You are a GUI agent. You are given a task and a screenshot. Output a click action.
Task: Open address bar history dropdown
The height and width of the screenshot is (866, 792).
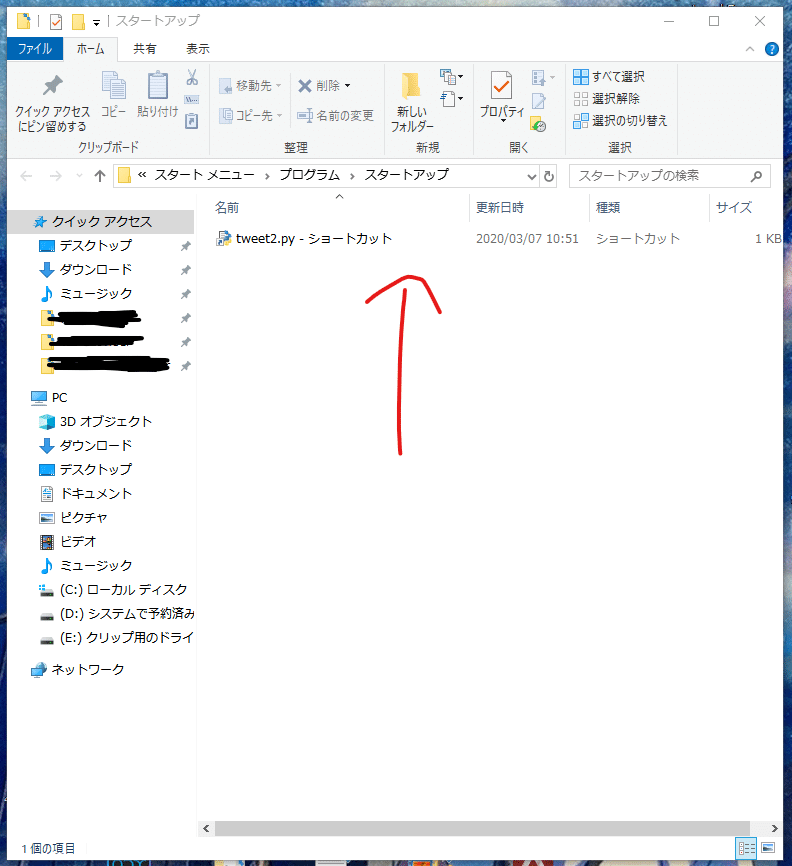coord(531,177)
